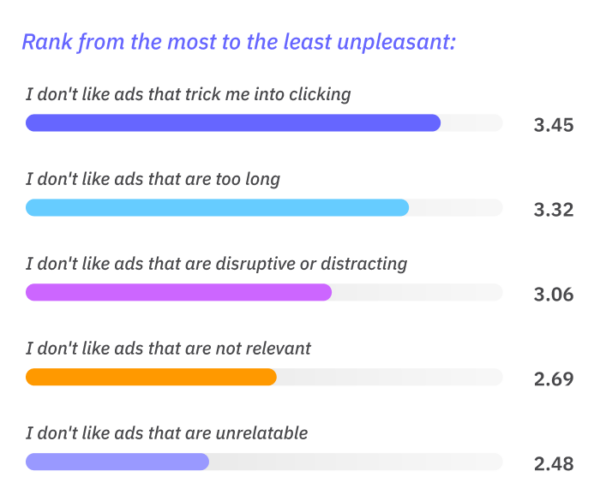Click the dark blue trick-clicking bar
Screen dimensions: 600x501
point(233,123)
